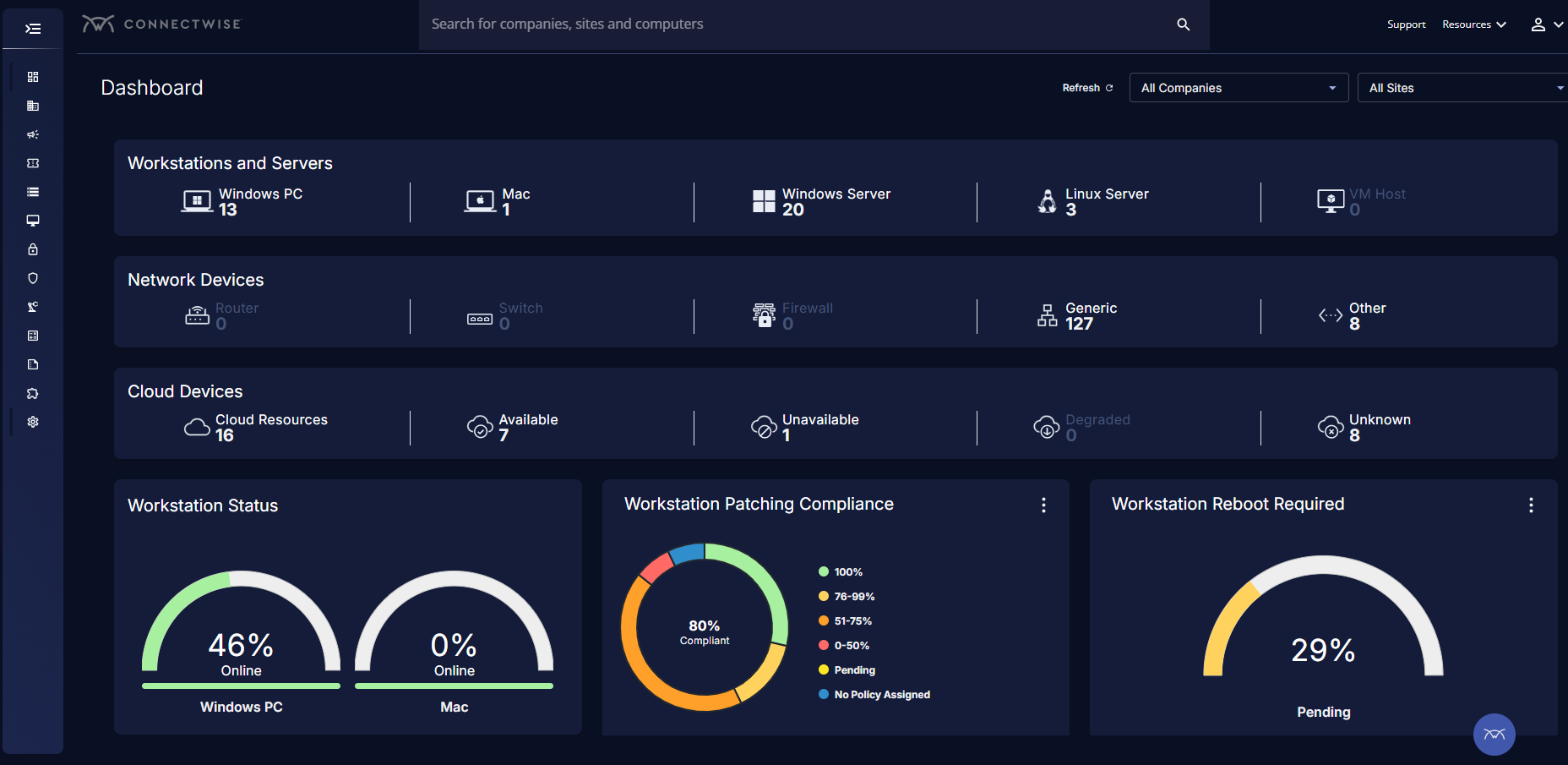Click the Unavailable cloud count 1

point(787,435)
